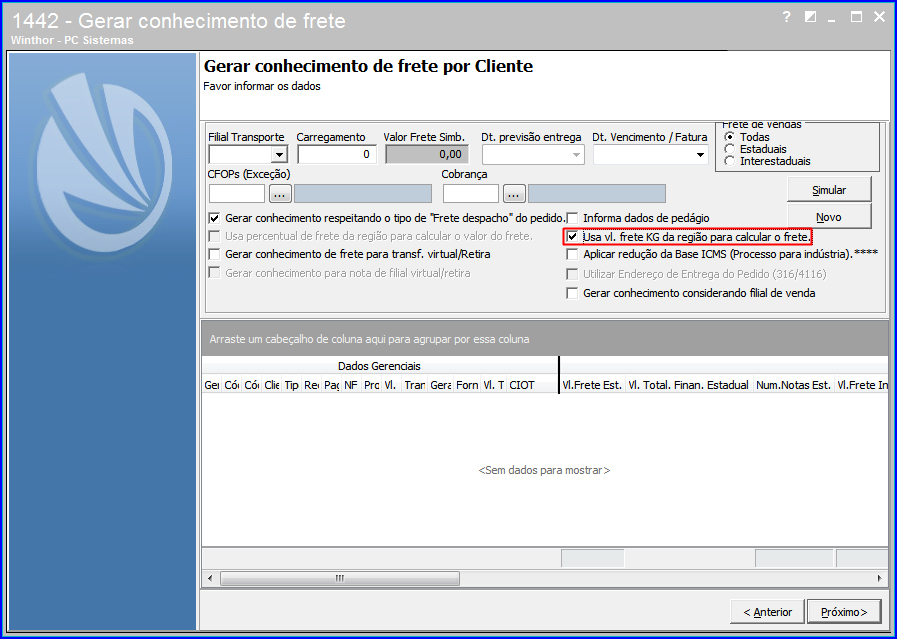897x639 pixels.
Task: Click the Próximo > button
Action: click(x=844, y=612)
